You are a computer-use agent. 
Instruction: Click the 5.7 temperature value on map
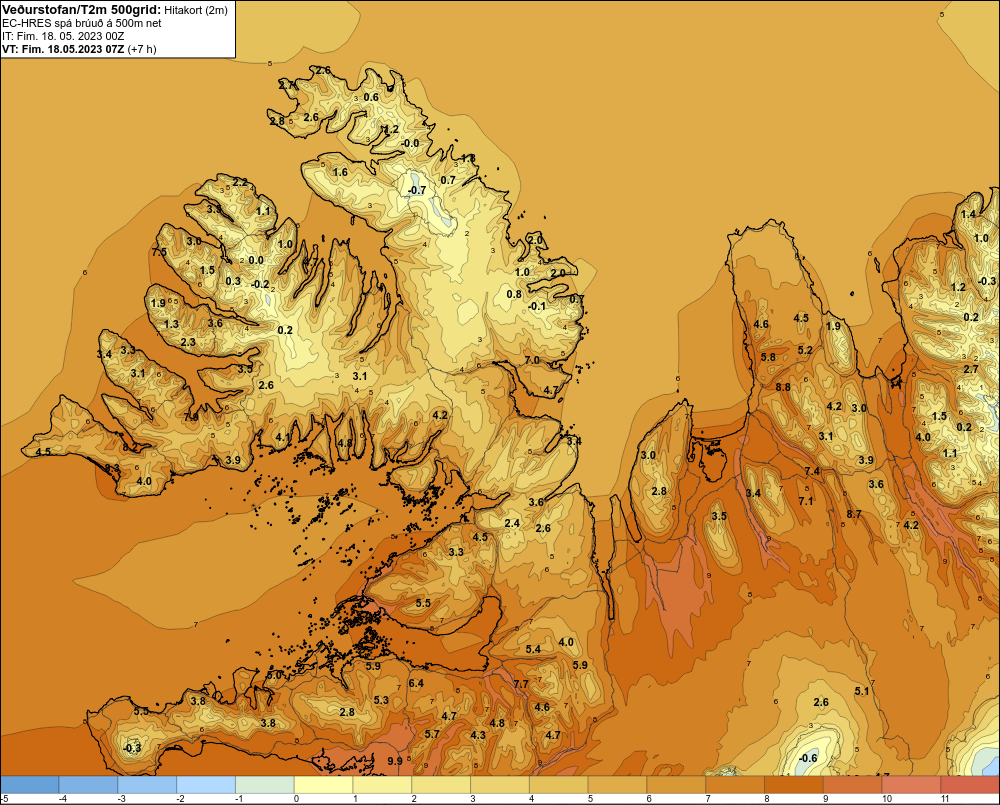(432, 734)
